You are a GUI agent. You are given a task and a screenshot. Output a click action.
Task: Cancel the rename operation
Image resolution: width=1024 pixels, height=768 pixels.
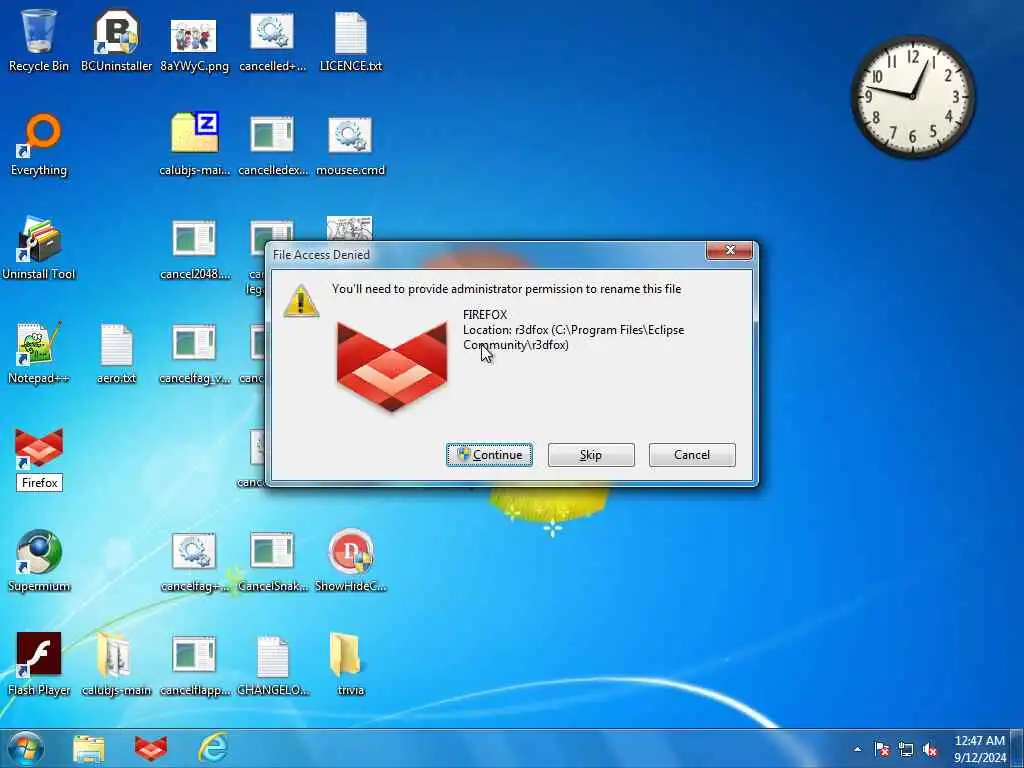(692, 455)
